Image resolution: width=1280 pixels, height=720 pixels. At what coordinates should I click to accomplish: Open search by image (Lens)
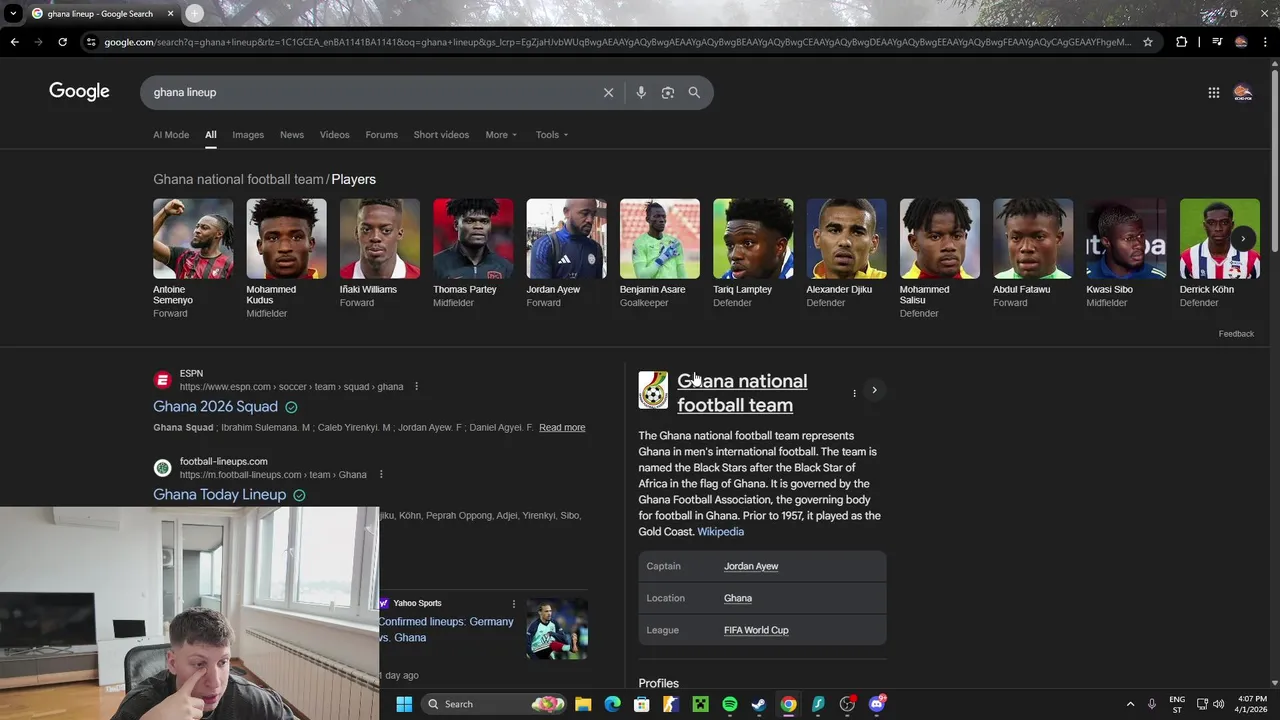(667, 92)
